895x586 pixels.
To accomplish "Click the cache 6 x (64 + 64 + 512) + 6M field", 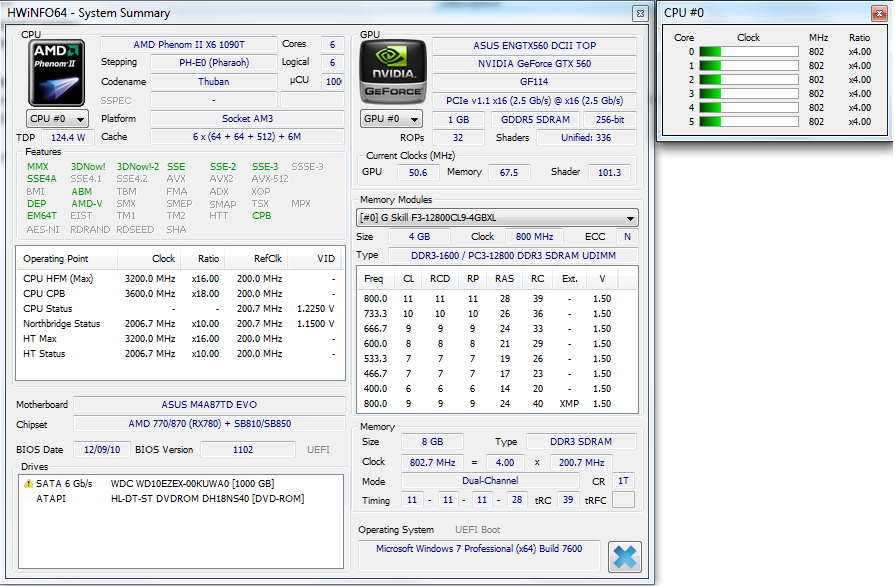I will pos(247,137).
